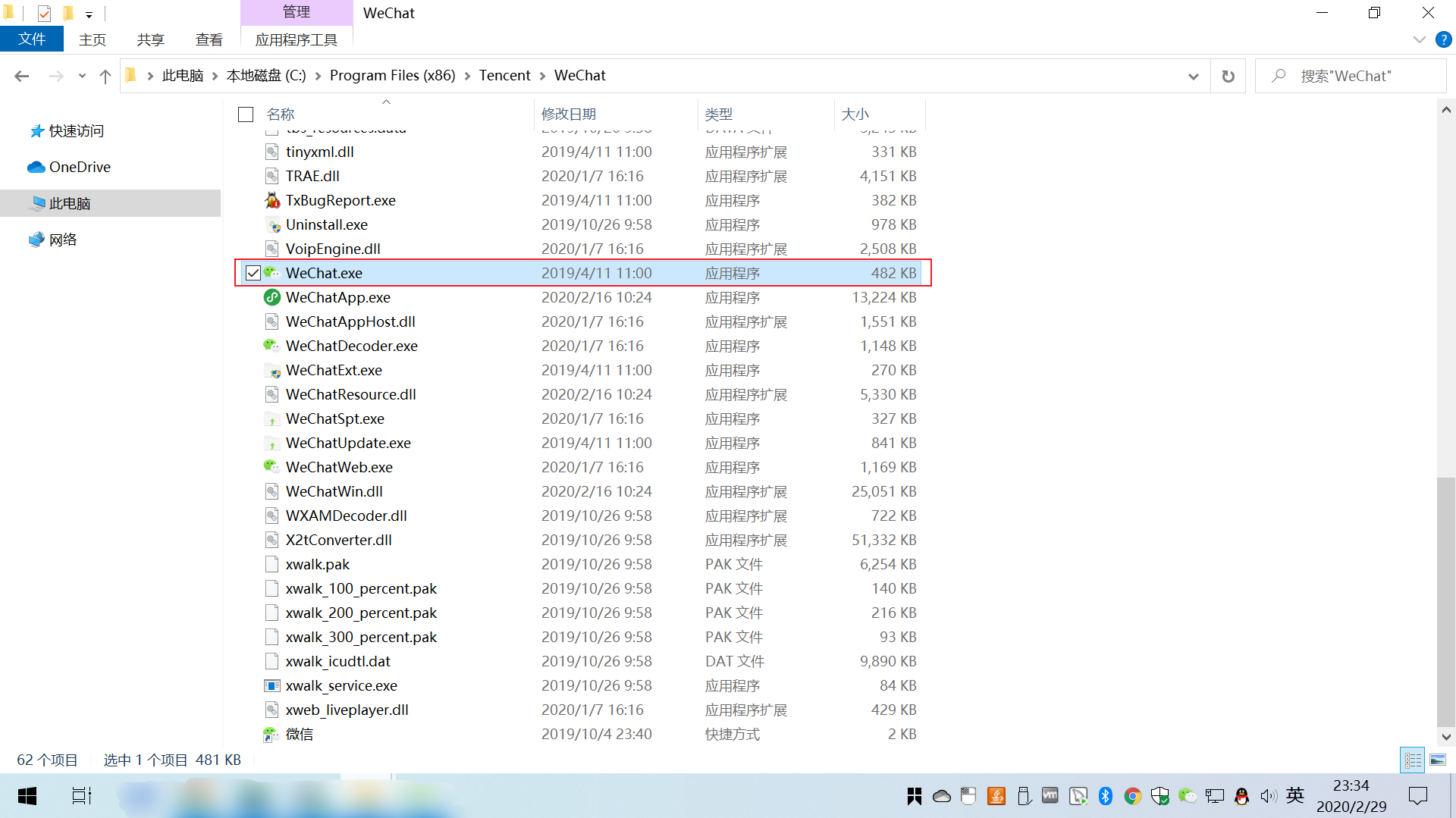Open the 应用程序工具 tab
1456x818 pixels.
pyautogui.click(x=297, y=39)
